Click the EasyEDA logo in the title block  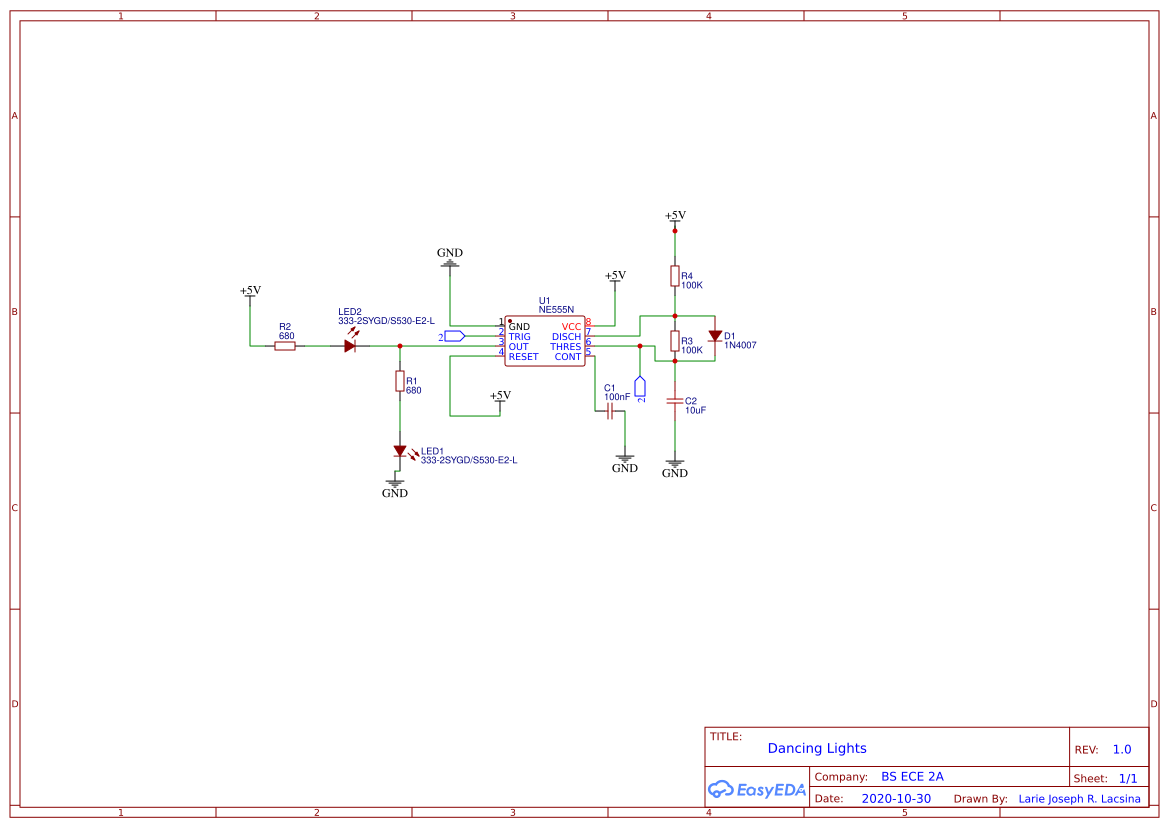coord(757,789)
